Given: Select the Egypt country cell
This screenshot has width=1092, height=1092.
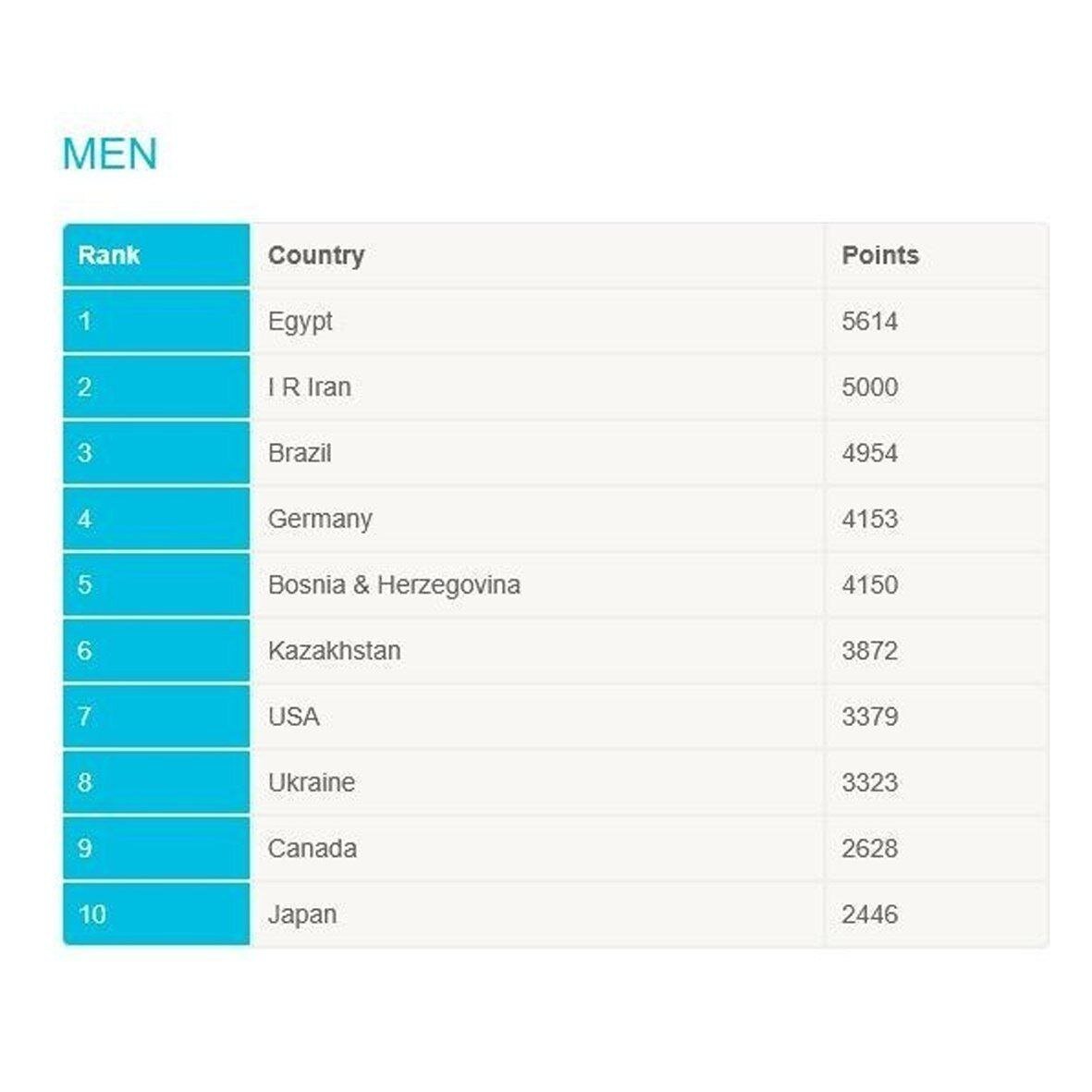Looking at the screenshot, I should tap(300, 322).
